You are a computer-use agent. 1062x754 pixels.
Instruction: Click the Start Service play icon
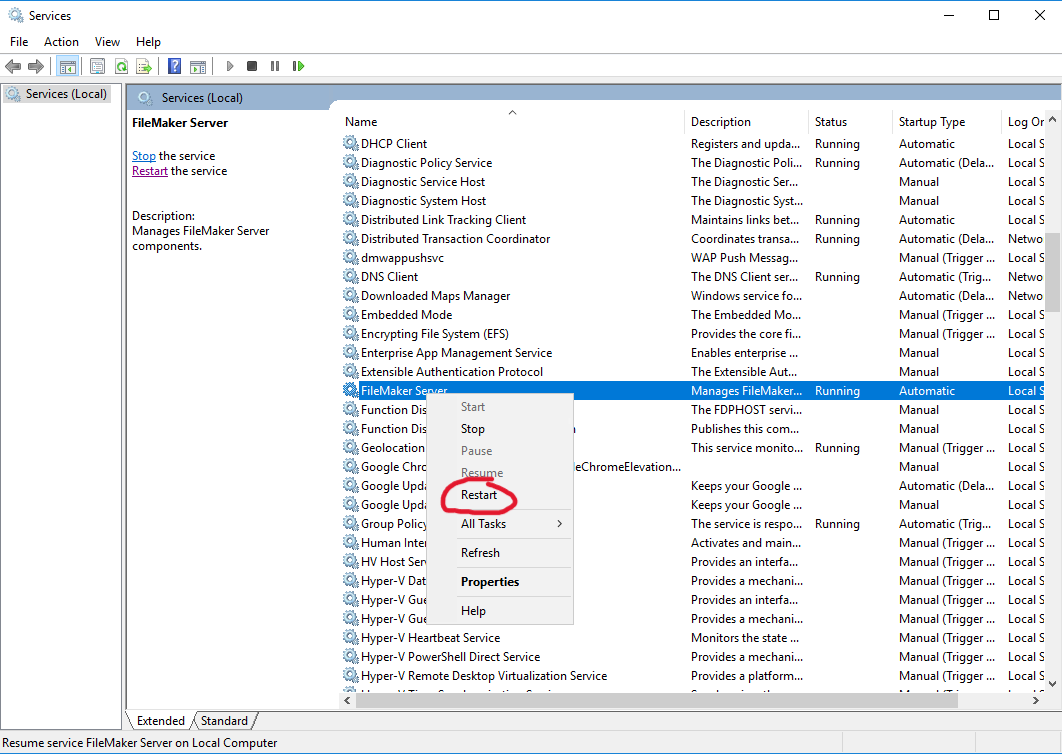pyautogui.click(x=230, y=66)
